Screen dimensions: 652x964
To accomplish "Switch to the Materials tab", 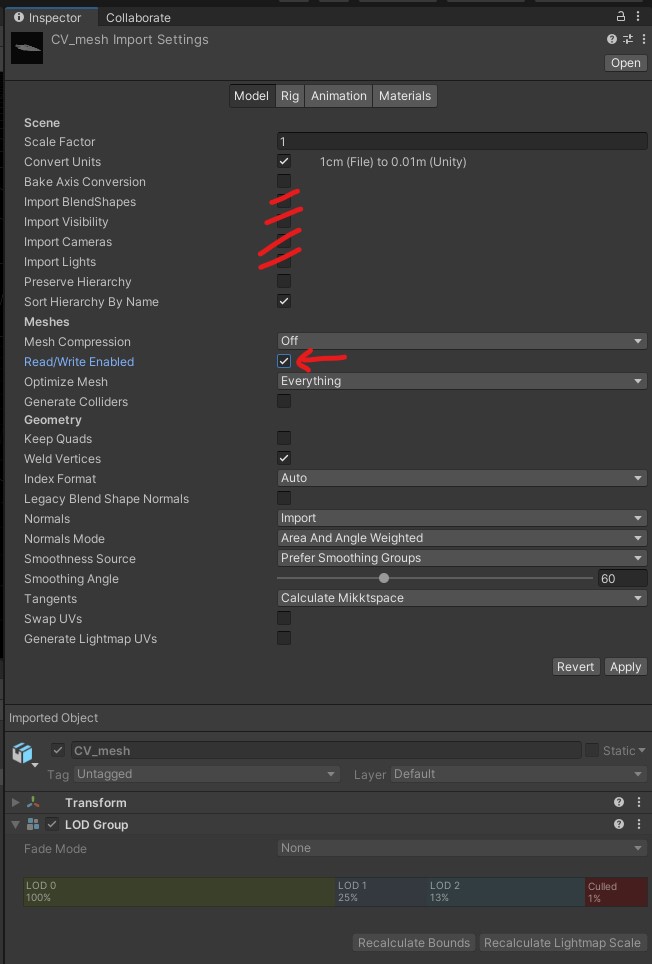I will [x=405, y=96].
